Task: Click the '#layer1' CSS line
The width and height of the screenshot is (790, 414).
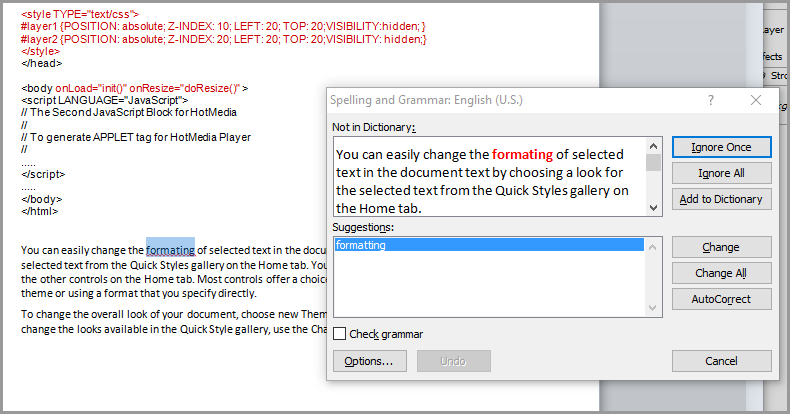Action: point(223,26)
